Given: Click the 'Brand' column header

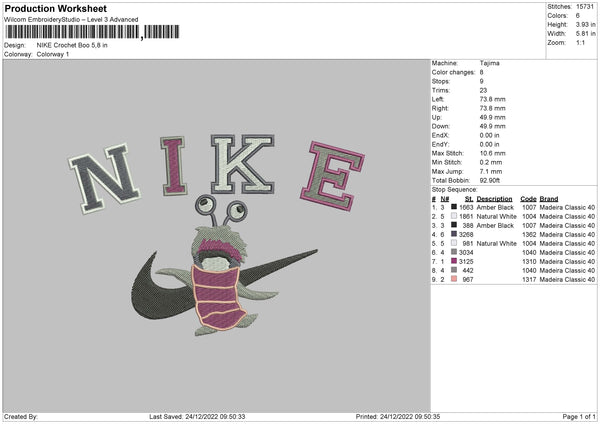Looking at the screenshot, I should [x=549, y=199].
